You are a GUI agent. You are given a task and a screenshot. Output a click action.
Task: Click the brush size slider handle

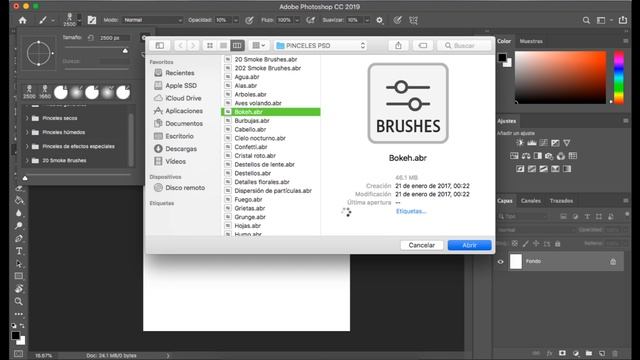(x=125, y=51)
